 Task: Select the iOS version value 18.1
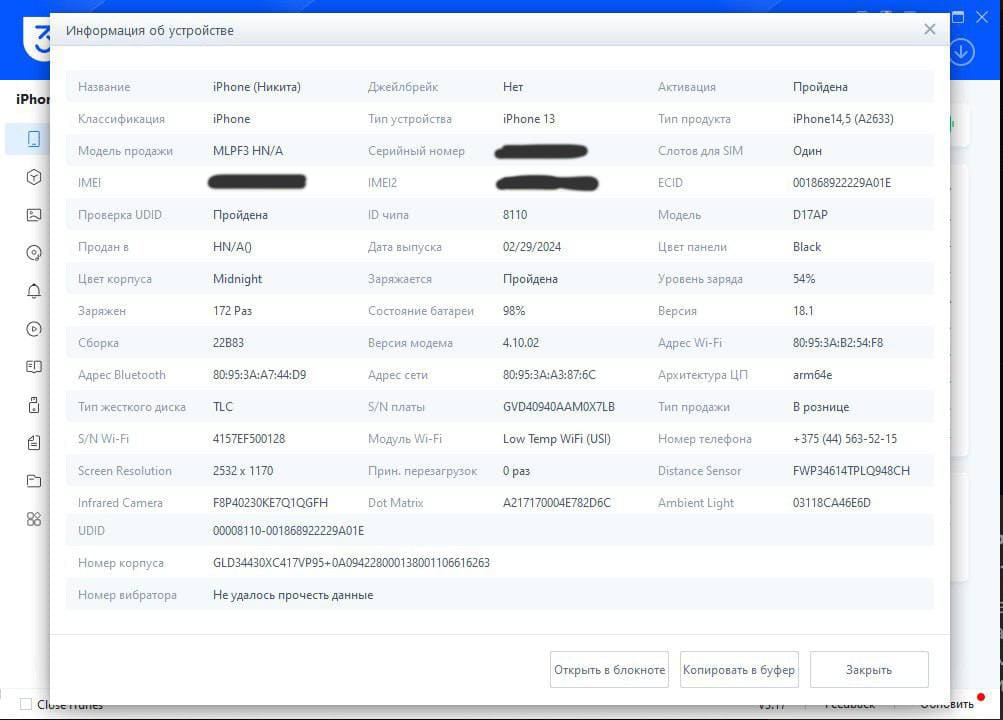[x=803, y=311]
